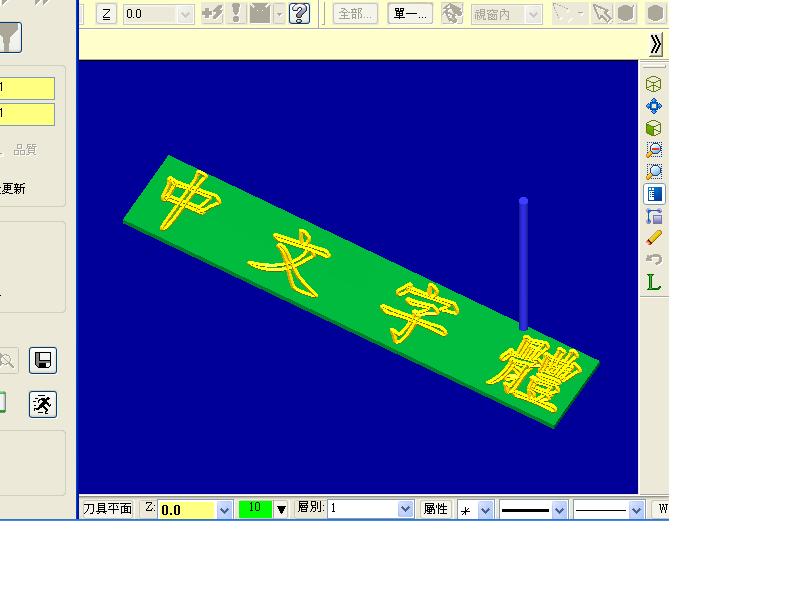Image resolution: width=800 pixels, height=600 pixels.
Task: Click the grey box icon beside exclamation mark
Action: click(x=260, y=14)
